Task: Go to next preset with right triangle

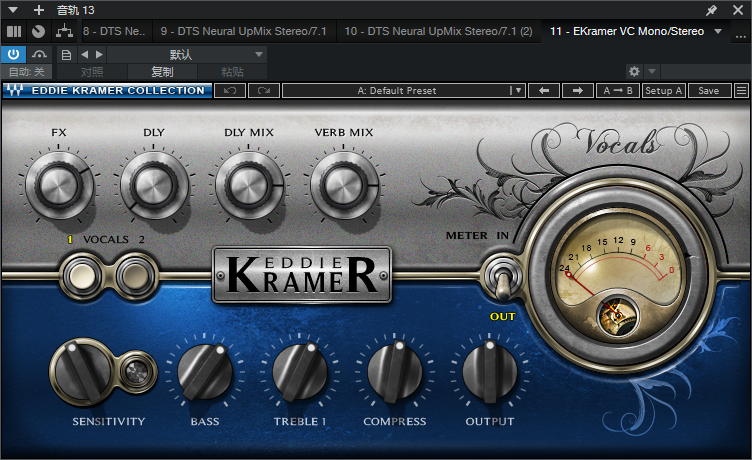Action: tap(99, 54)
